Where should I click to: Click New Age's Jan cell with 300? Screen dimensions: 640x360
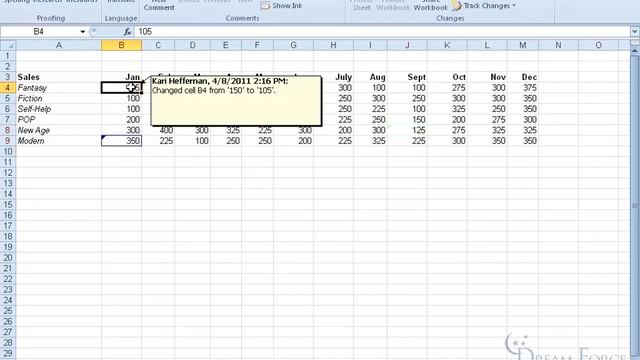[121, 130]
